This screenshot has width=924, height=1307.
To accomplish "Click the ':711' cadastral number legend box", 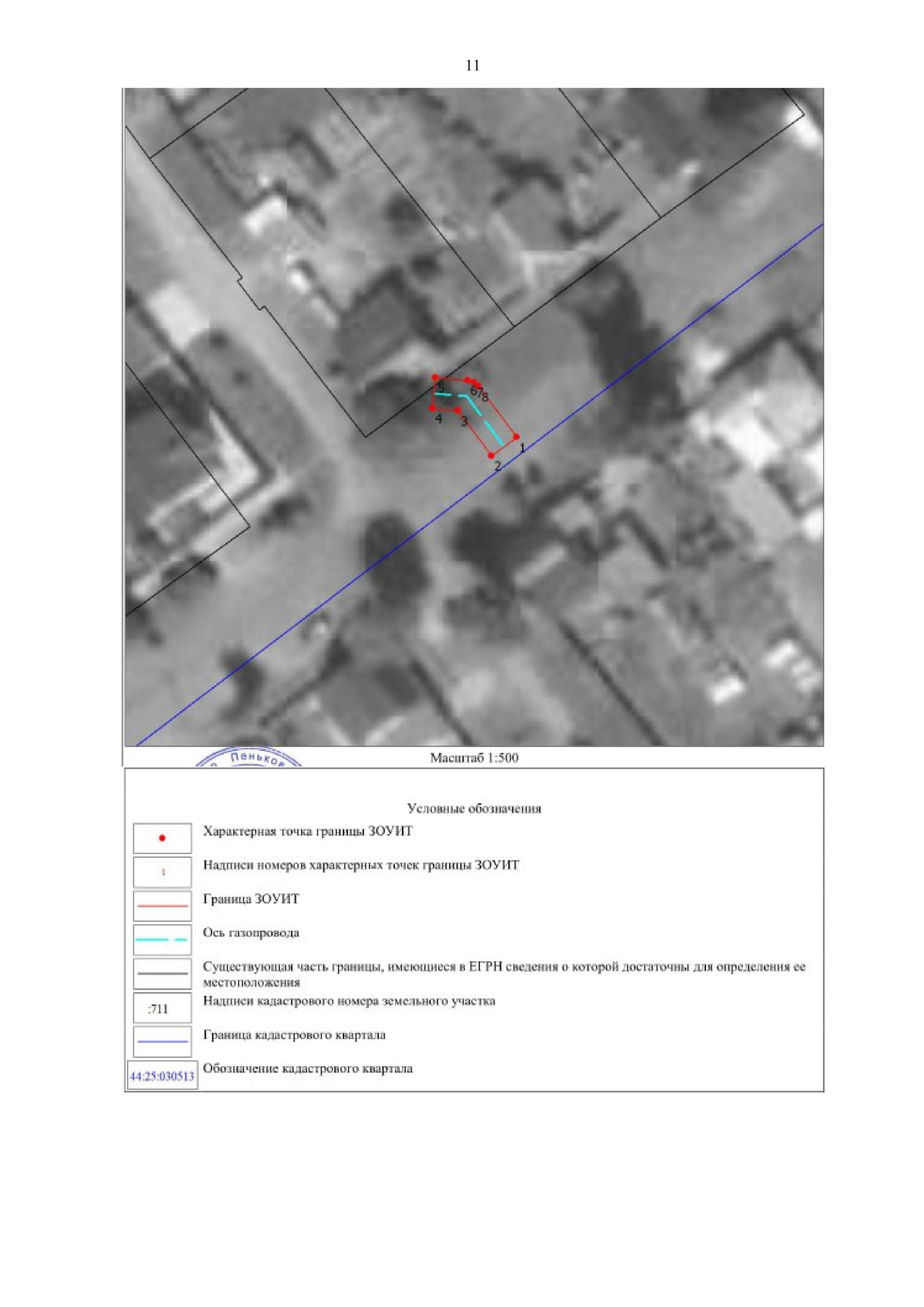I will tap(162, 1008).
